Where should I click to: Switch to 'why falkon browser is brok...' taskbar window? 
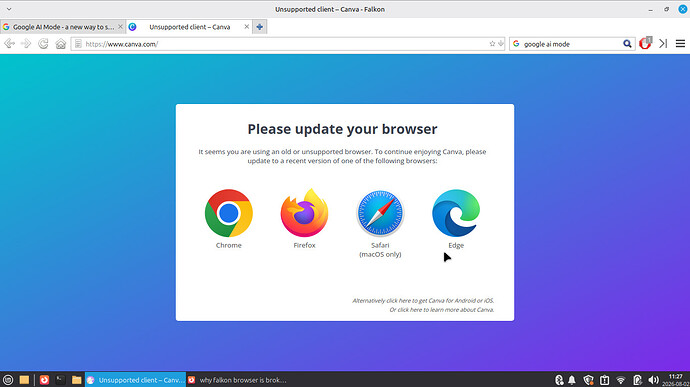[x=237, y=380]
